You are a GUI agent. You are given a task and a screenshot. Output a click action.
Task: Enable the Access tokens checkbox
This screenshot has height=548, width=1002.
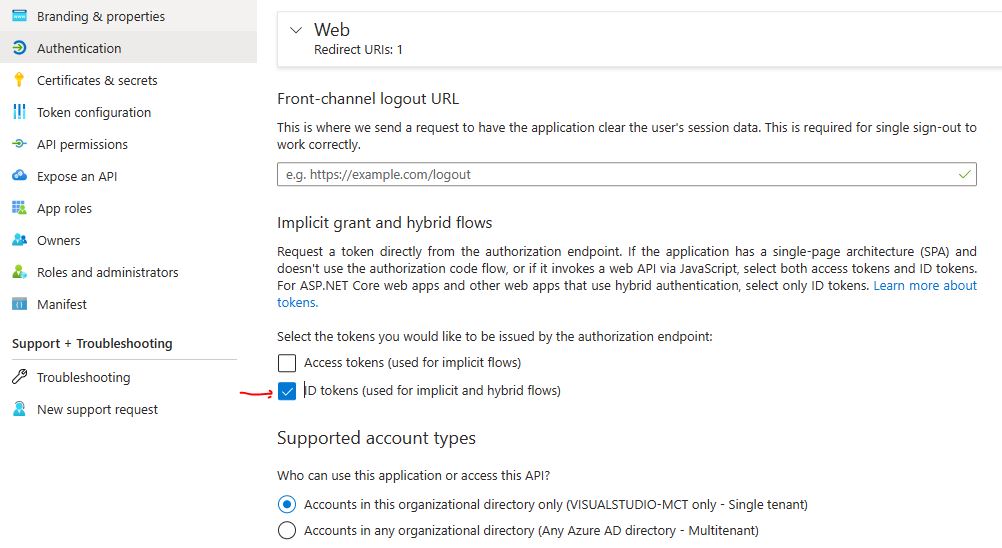287,363
